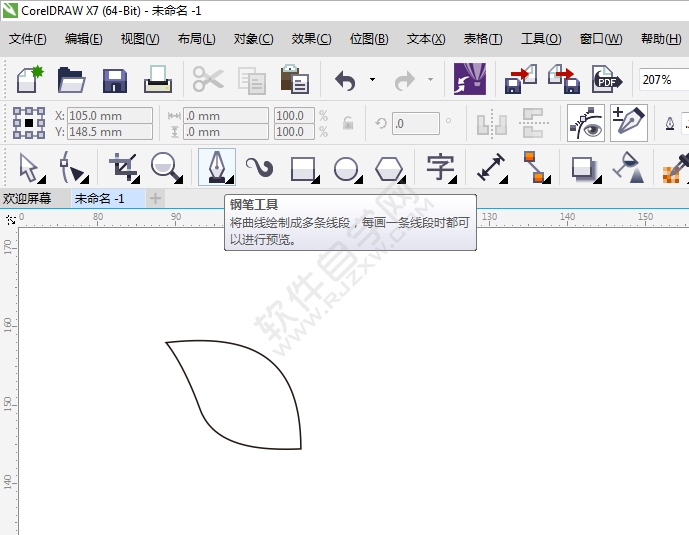Select the Text tool
The height and width of the screenshot is (535, 689).
[x=440, y=167]
